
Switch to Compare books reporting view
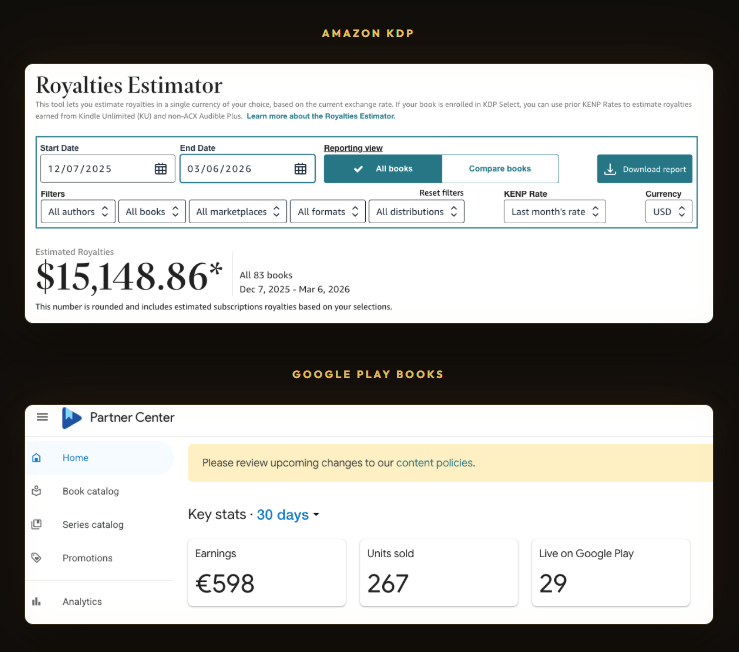point(500,169)
